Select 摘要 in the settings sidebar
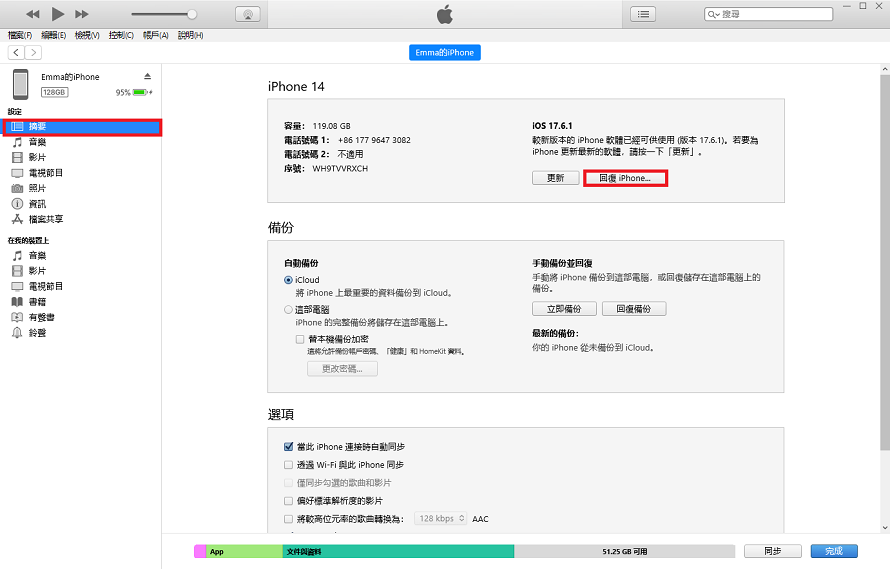The image size is (890, 569). 82,127
